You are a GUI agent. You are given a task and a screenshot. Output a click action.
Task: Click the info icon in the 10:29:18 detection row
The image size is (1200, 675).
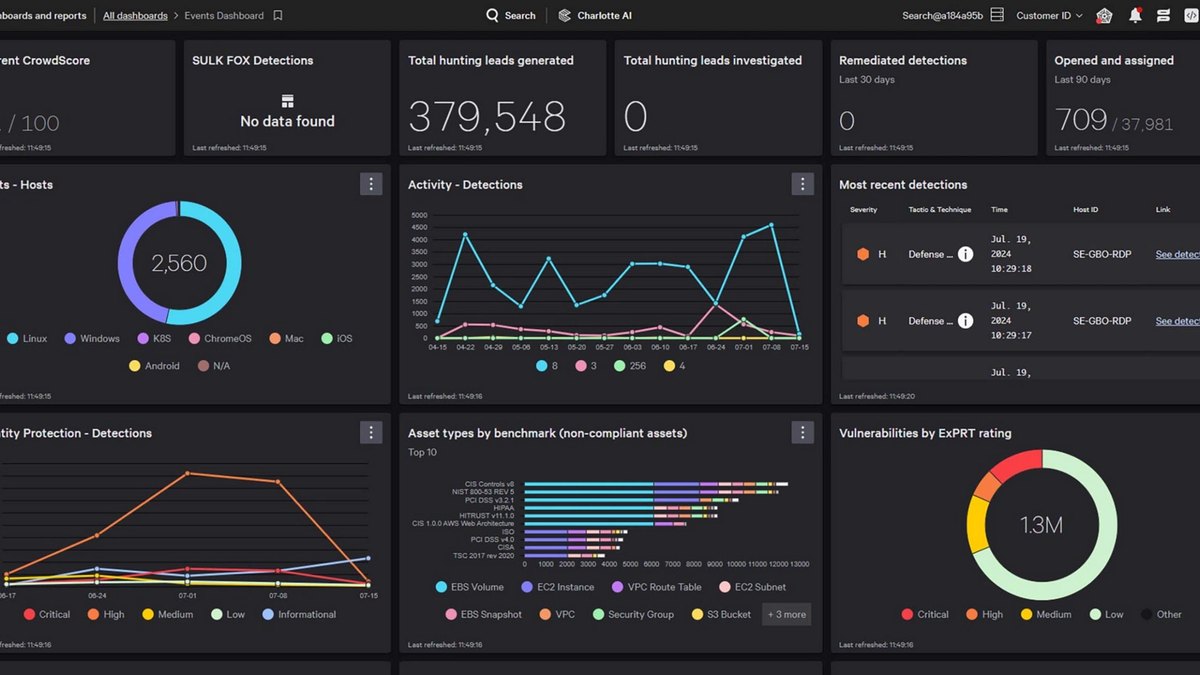(965, 255)
